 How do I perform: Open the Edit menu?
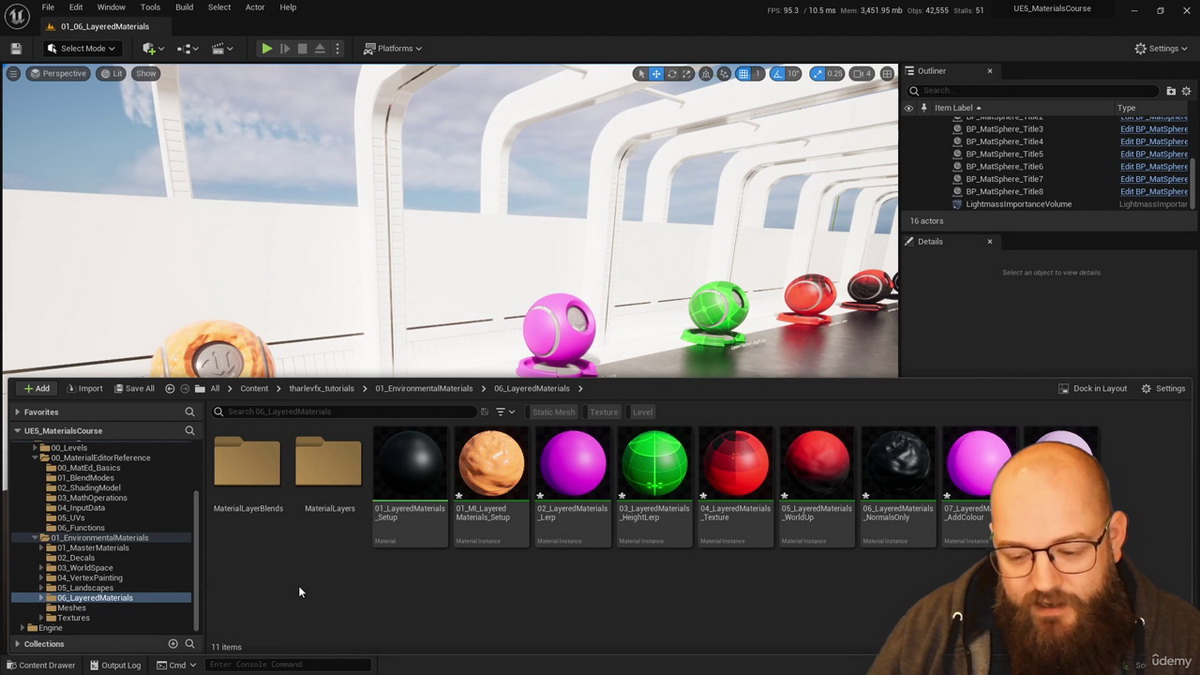(76, 7)
